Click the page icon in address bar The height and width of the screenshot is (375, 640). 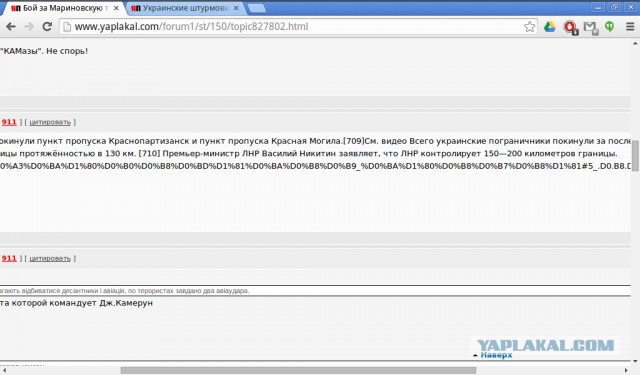point(67,27)
